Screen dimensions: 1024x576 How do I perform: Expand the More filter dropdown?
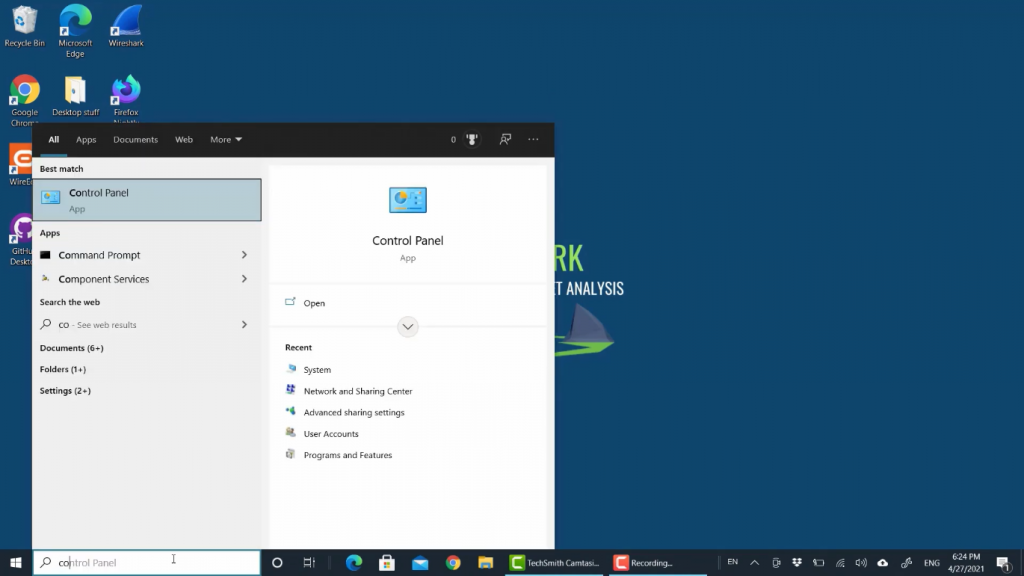(x=226, y=140)
